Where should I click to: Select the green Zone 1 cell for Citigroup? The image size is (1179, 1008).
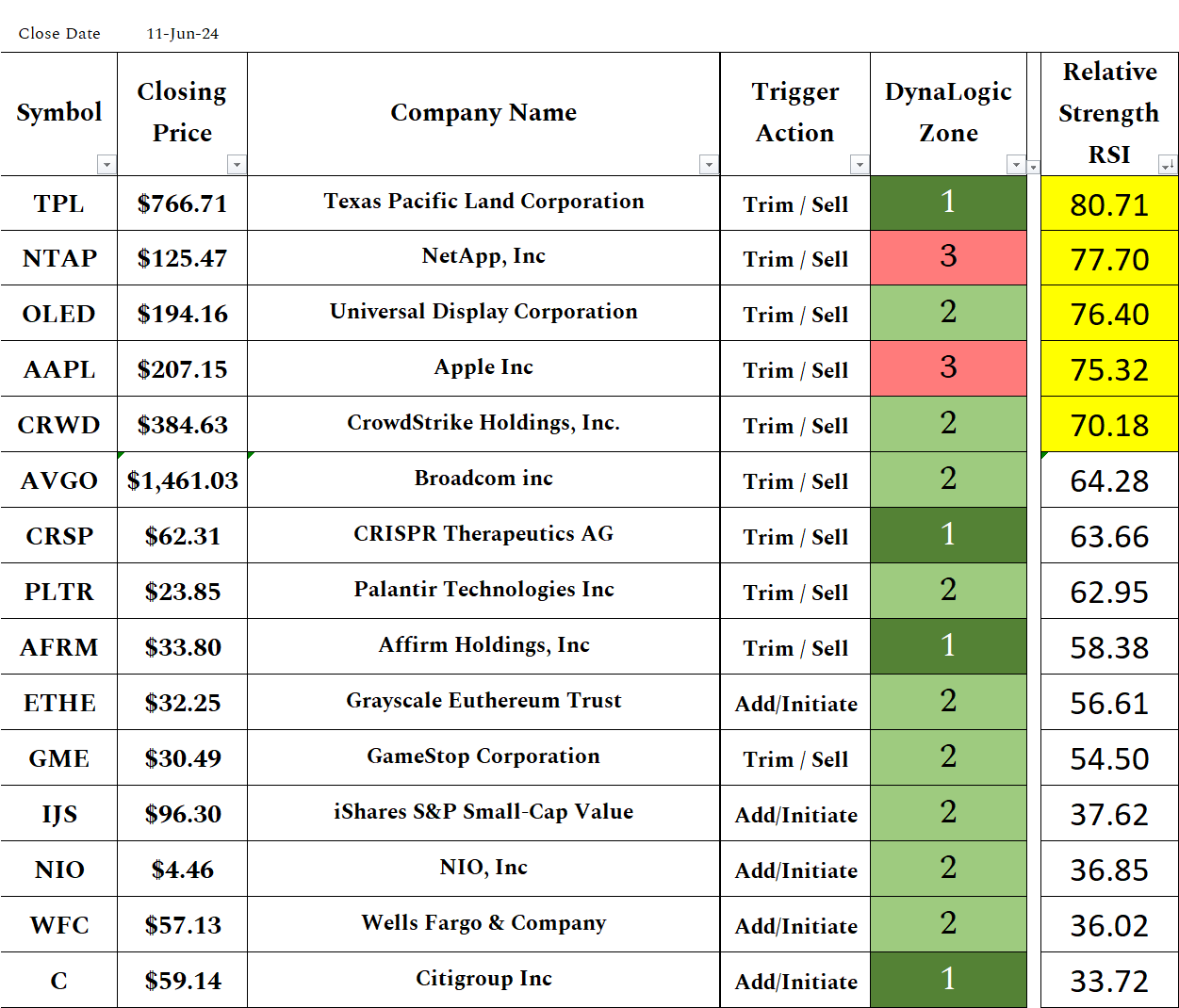coord(948,979)
